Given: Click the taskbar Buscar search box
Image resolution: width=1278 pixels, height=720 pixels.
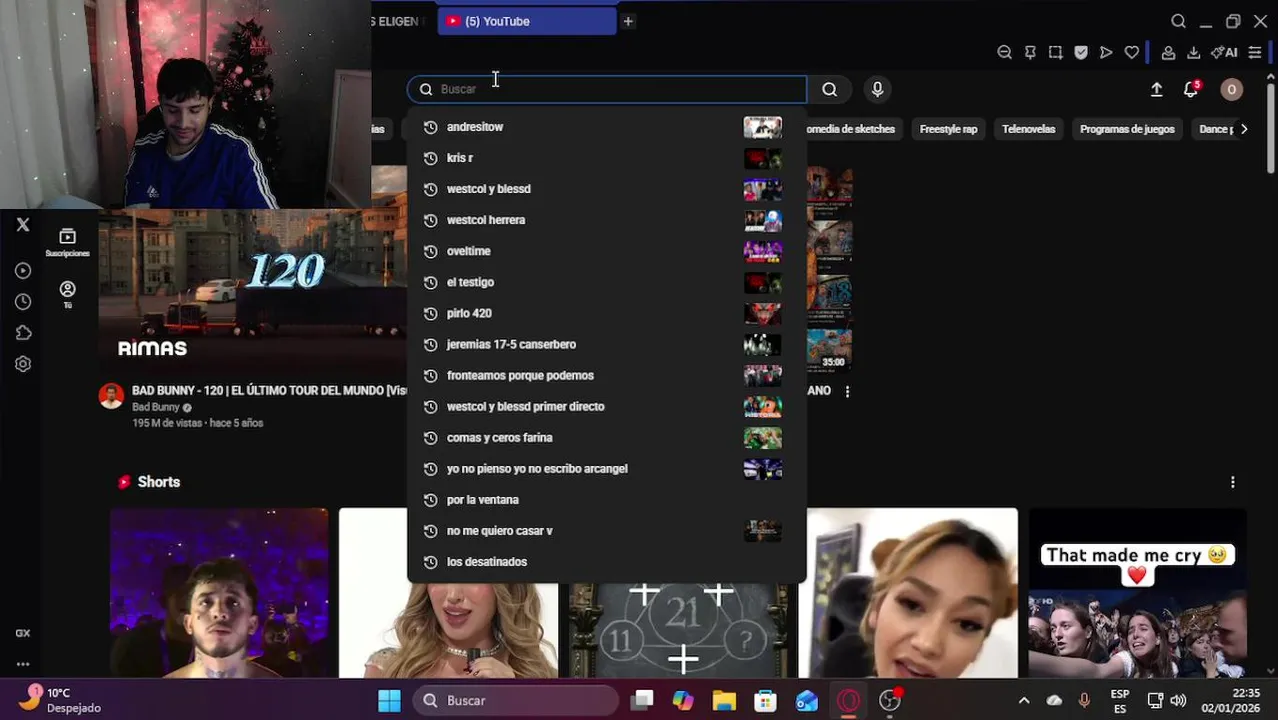Looking at the screenshot, I should pyautogui.click(x=516, y=701).
